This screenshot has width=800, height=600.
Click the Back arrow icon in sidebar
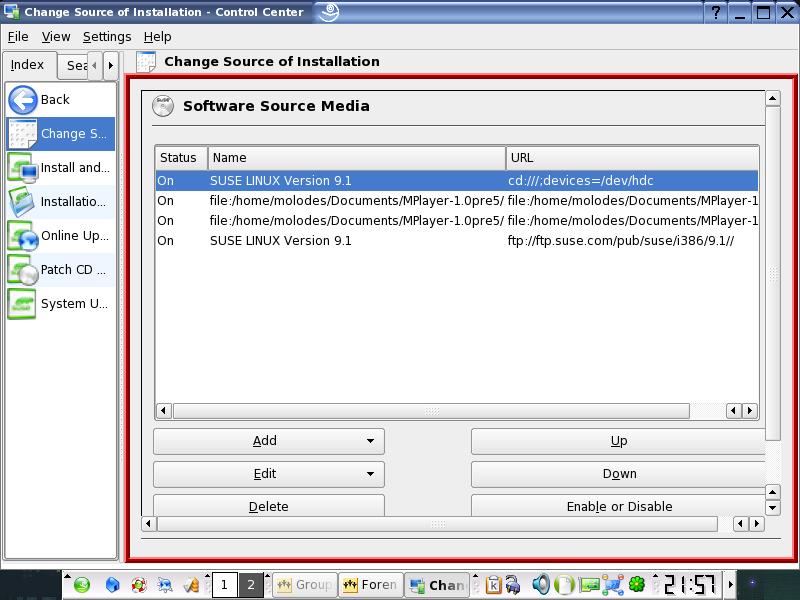pos(22,99)
